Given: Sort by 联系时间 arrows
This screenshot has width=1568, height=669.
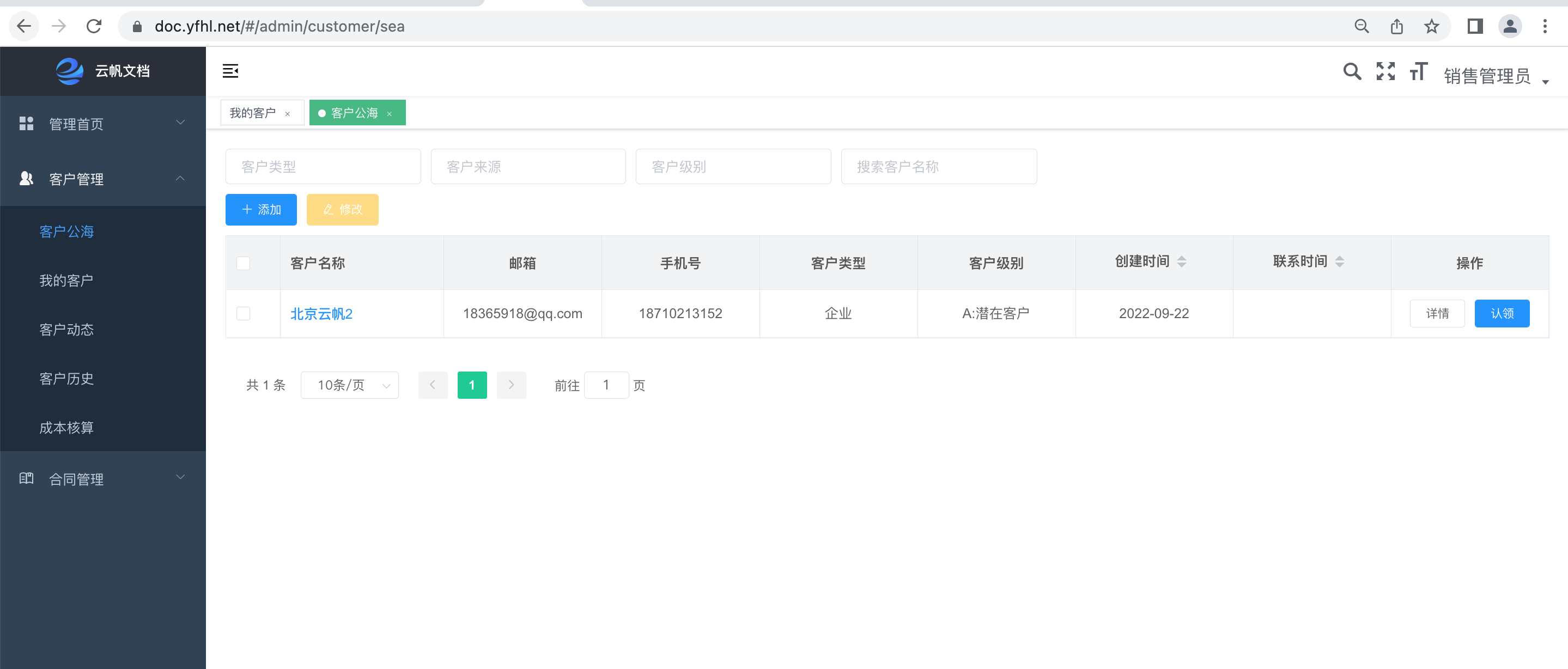Looking at the screenshot, I should click(1339, 261).
